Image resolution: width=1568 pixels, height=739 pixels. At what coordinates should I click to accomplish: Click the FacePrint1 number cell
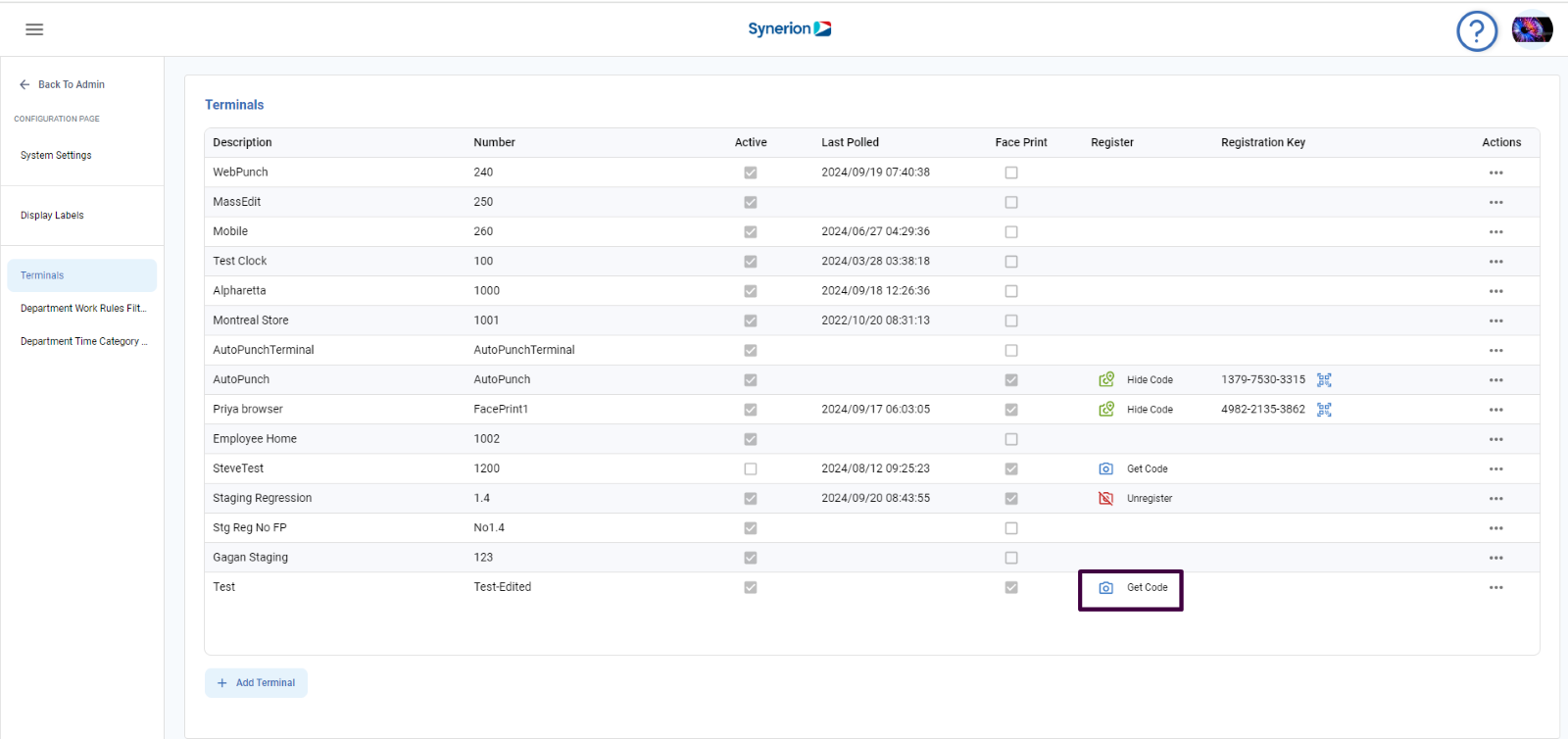point(501,409)
